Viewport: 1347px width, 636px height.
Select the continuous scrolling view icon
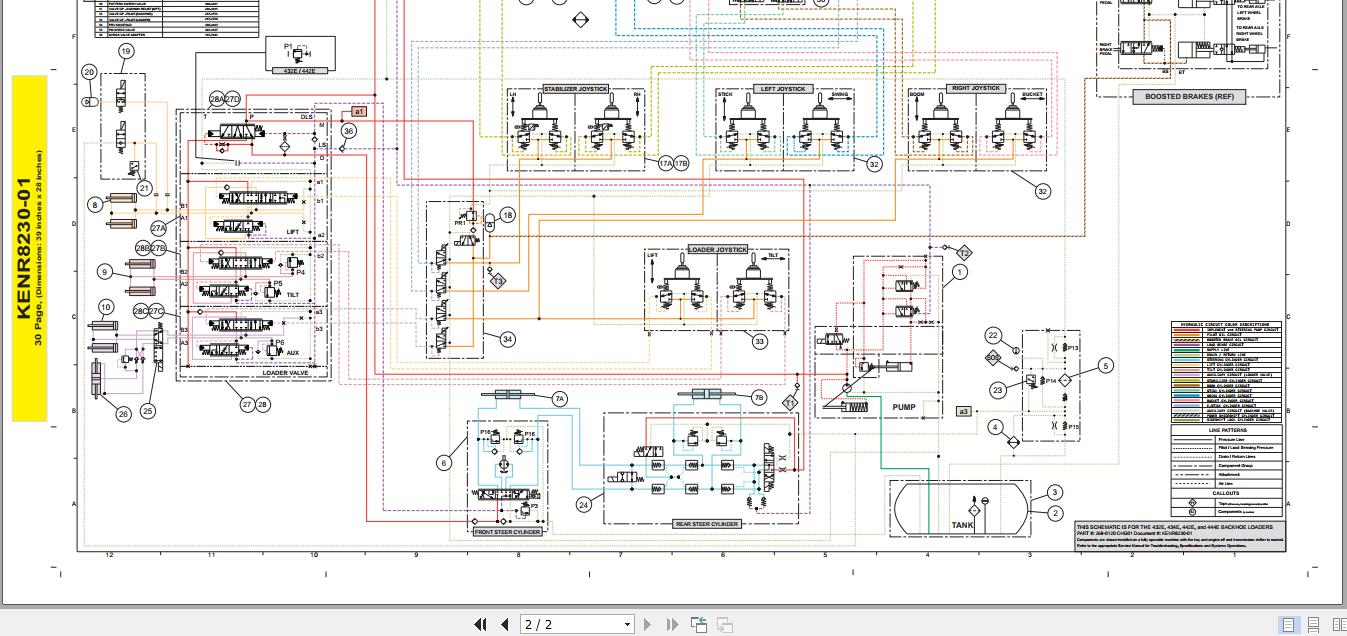click(x=1312, y=624)
